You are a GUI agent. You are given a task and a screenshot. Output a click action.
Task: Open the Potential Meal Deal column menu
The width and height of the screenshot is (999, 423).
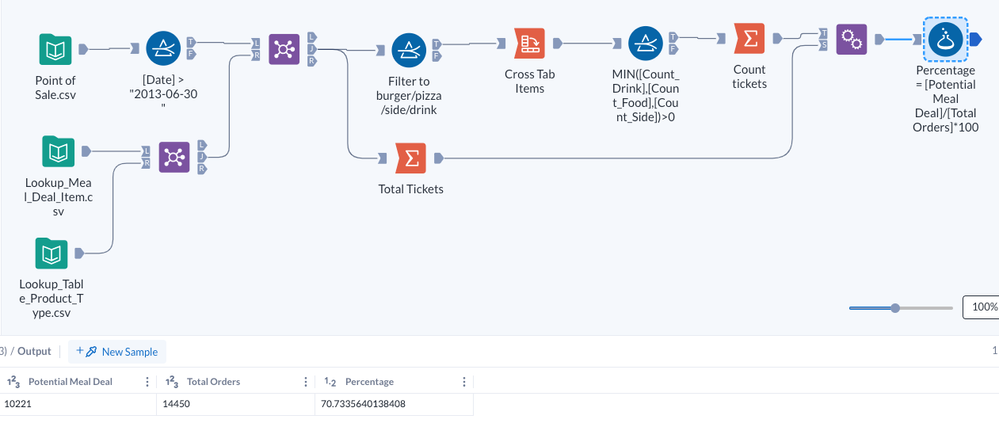coord(147,382)
